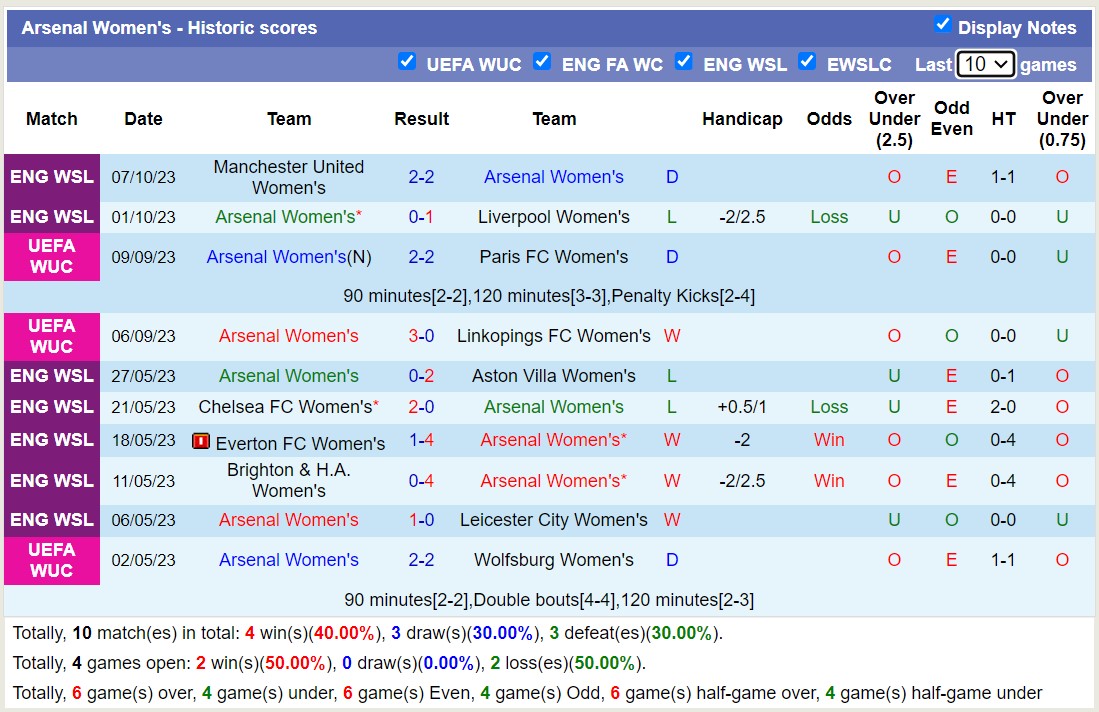This screenshot has height=712, width=1099.
Task: Uncheck the ENG FA WC checkbox
Action: 542,61
